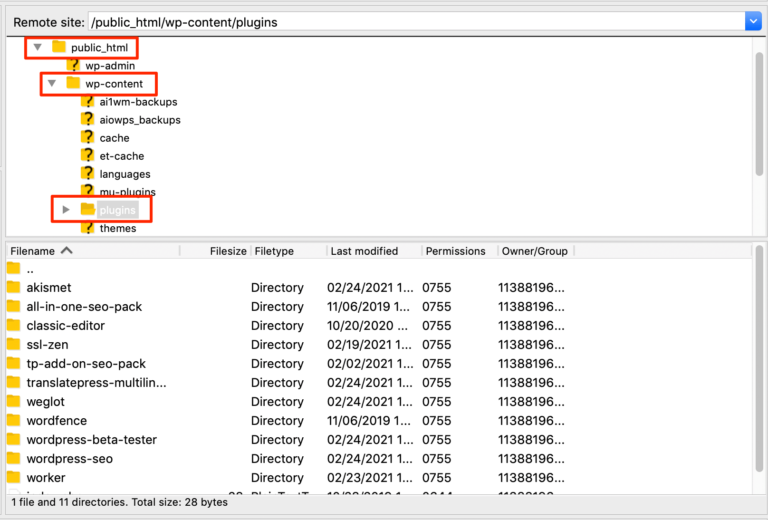Click the wordpress-beta-tester folder icon
Screen dimensions: 768x520
click(x=14, y=439)
